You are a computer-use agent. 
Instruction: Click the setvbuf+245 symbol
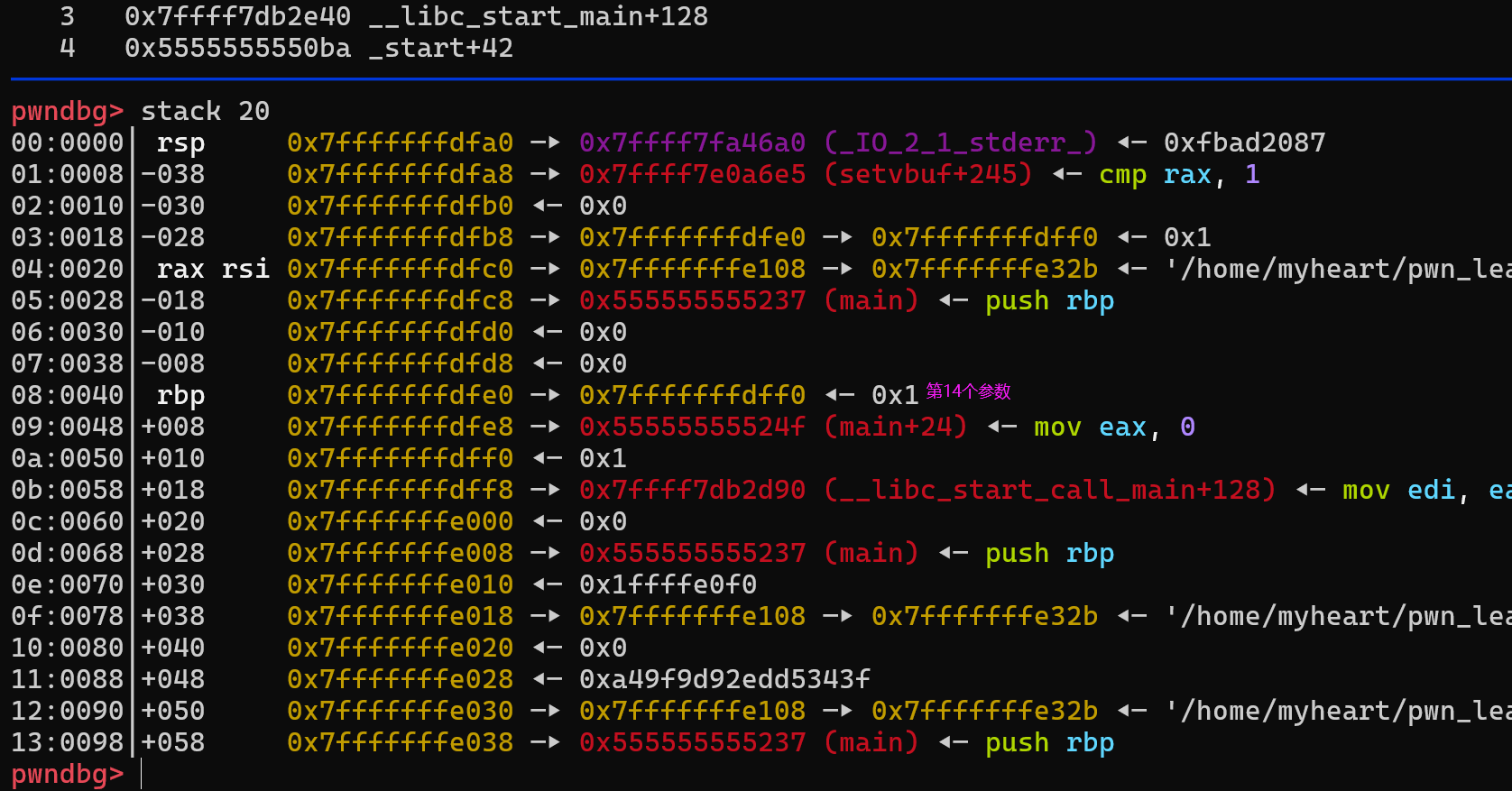(x=927, y=174)
